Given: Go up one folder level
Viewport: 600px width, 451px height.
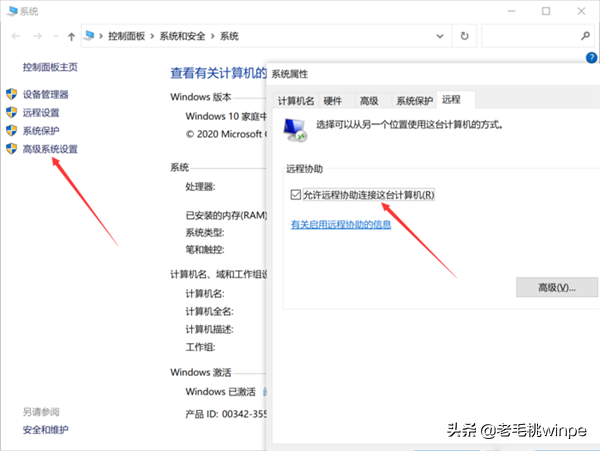Looking at the screenshot, I should pyautogui.click(x=71, y=36).
